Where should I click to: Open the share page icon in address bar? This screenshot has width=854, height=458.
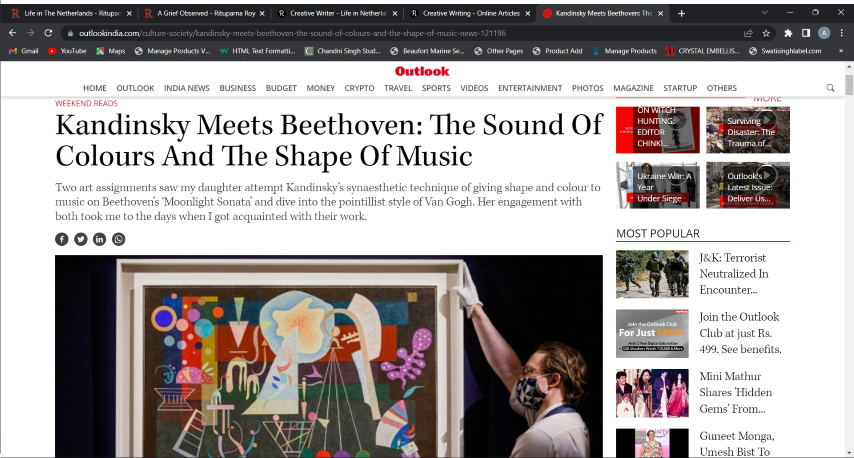[748, 33]
